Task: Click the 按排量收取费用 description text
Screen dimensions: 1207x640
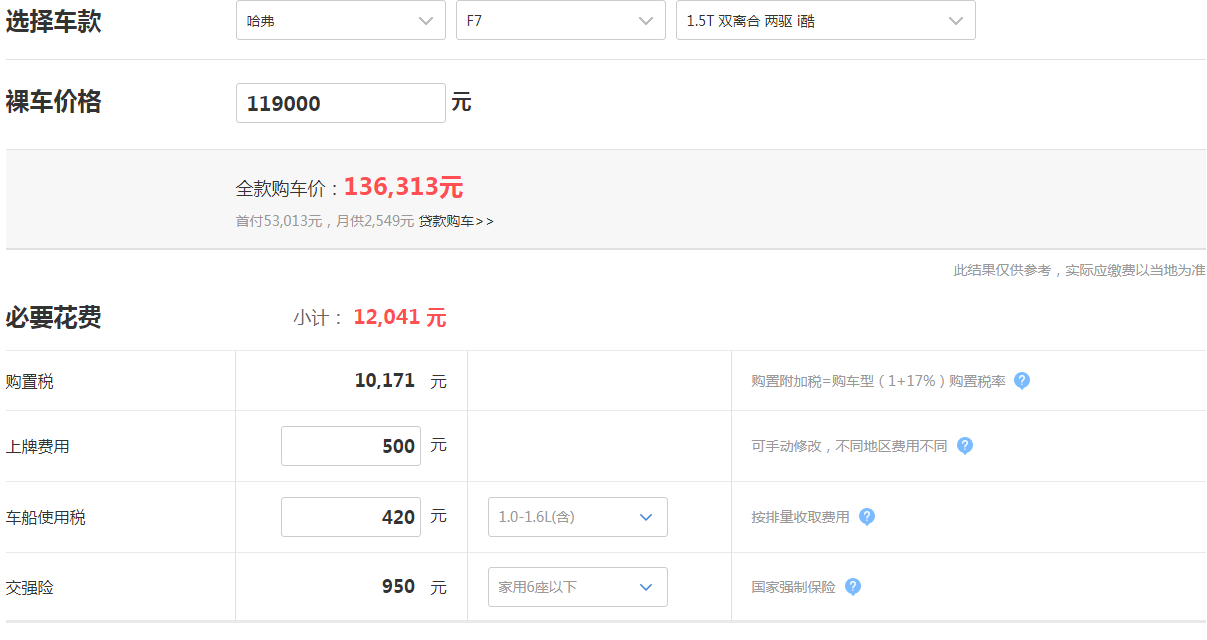Action: point(801,517)
